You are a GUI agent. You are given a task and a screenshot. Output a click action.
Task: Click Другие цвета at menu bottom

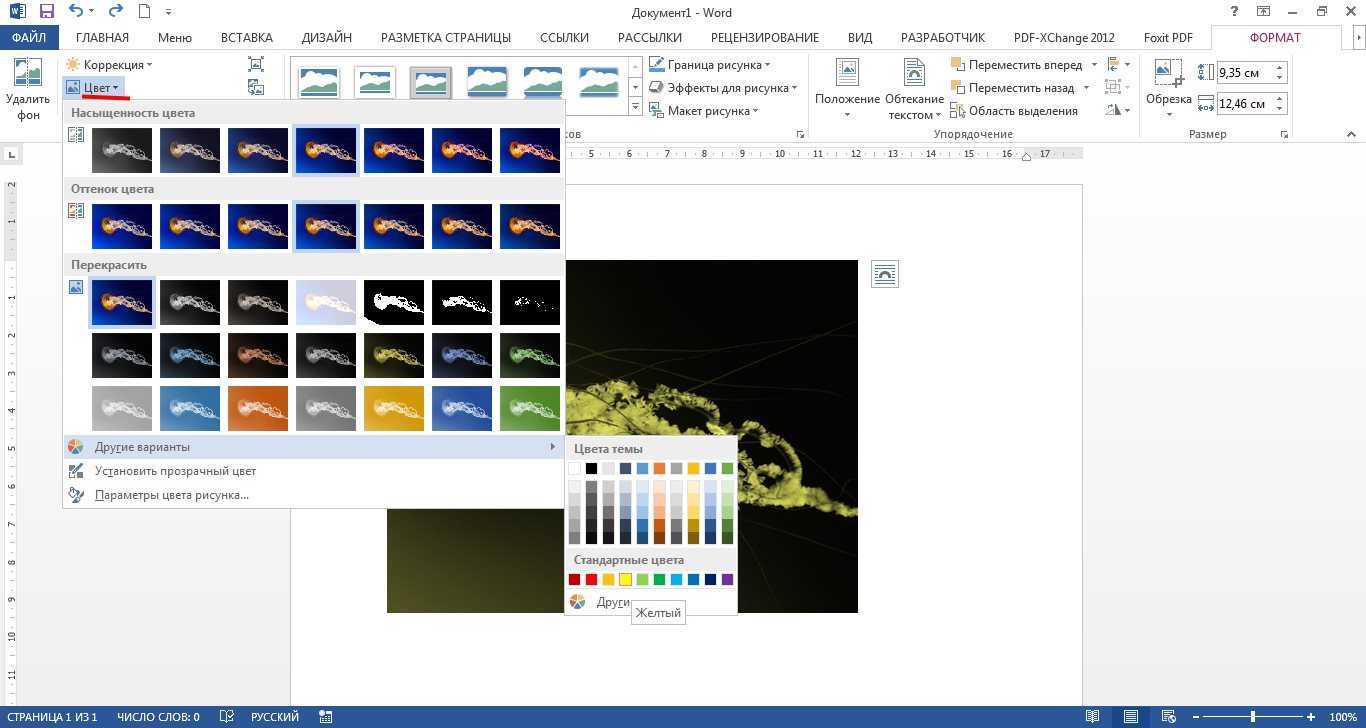point(612,602)
